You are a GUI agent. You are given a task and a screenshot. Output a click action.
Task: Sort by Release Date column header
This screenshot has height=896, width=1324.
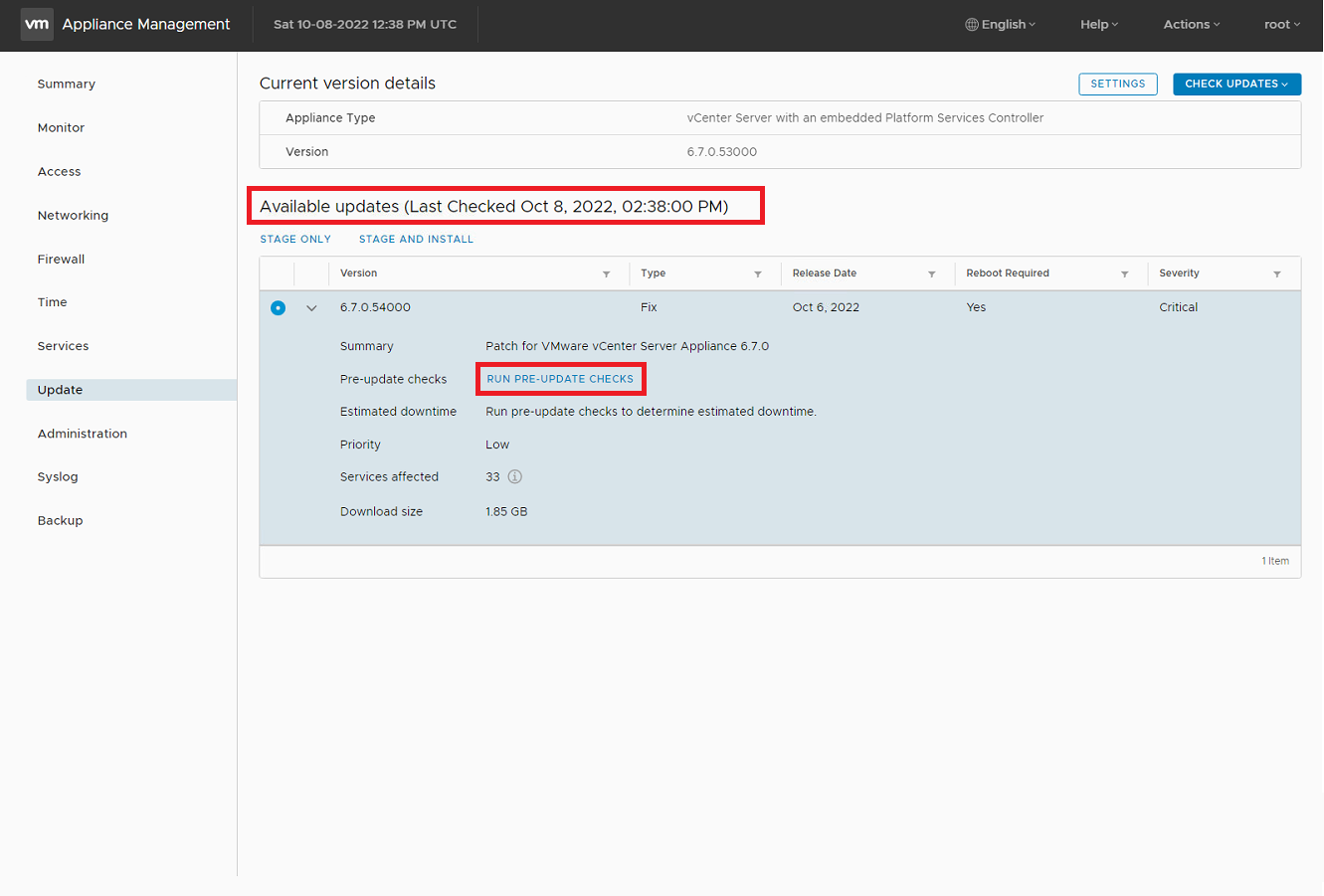(x=825, y=273)
